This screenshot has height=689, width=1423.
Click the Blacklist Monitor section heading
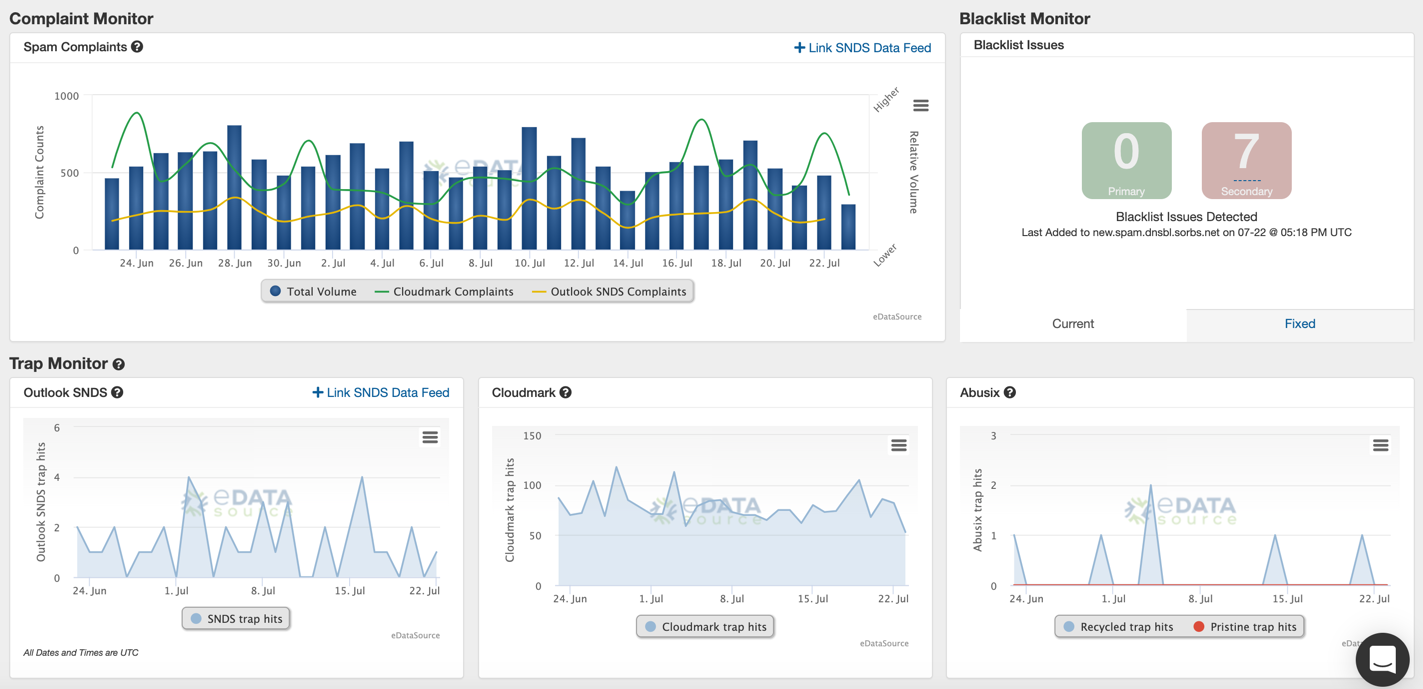coord(1025,19)
